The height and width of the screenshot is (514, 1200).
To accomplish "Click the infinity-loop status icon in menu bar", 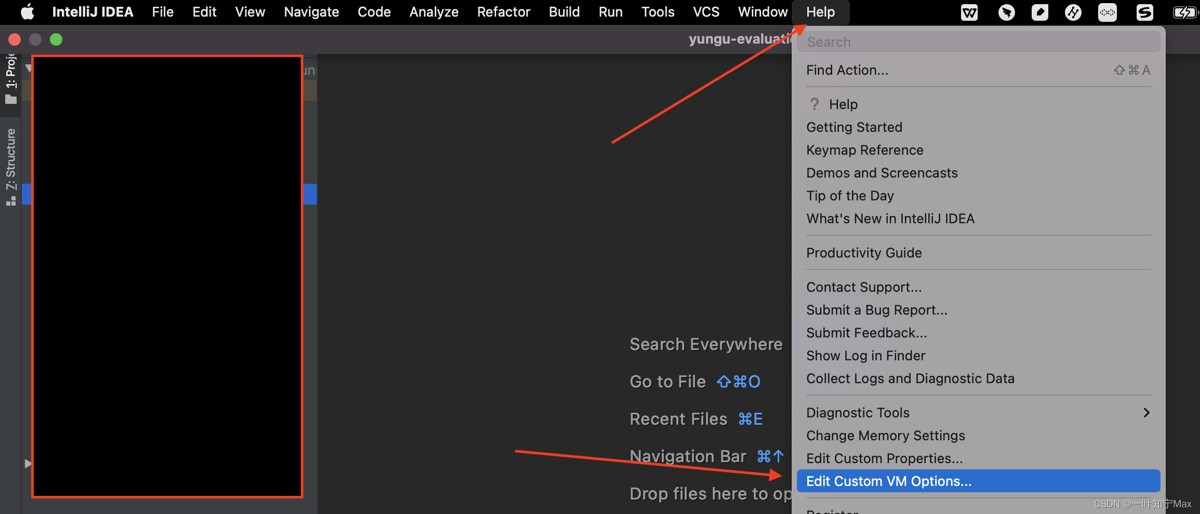I will tap(1107, 12).
